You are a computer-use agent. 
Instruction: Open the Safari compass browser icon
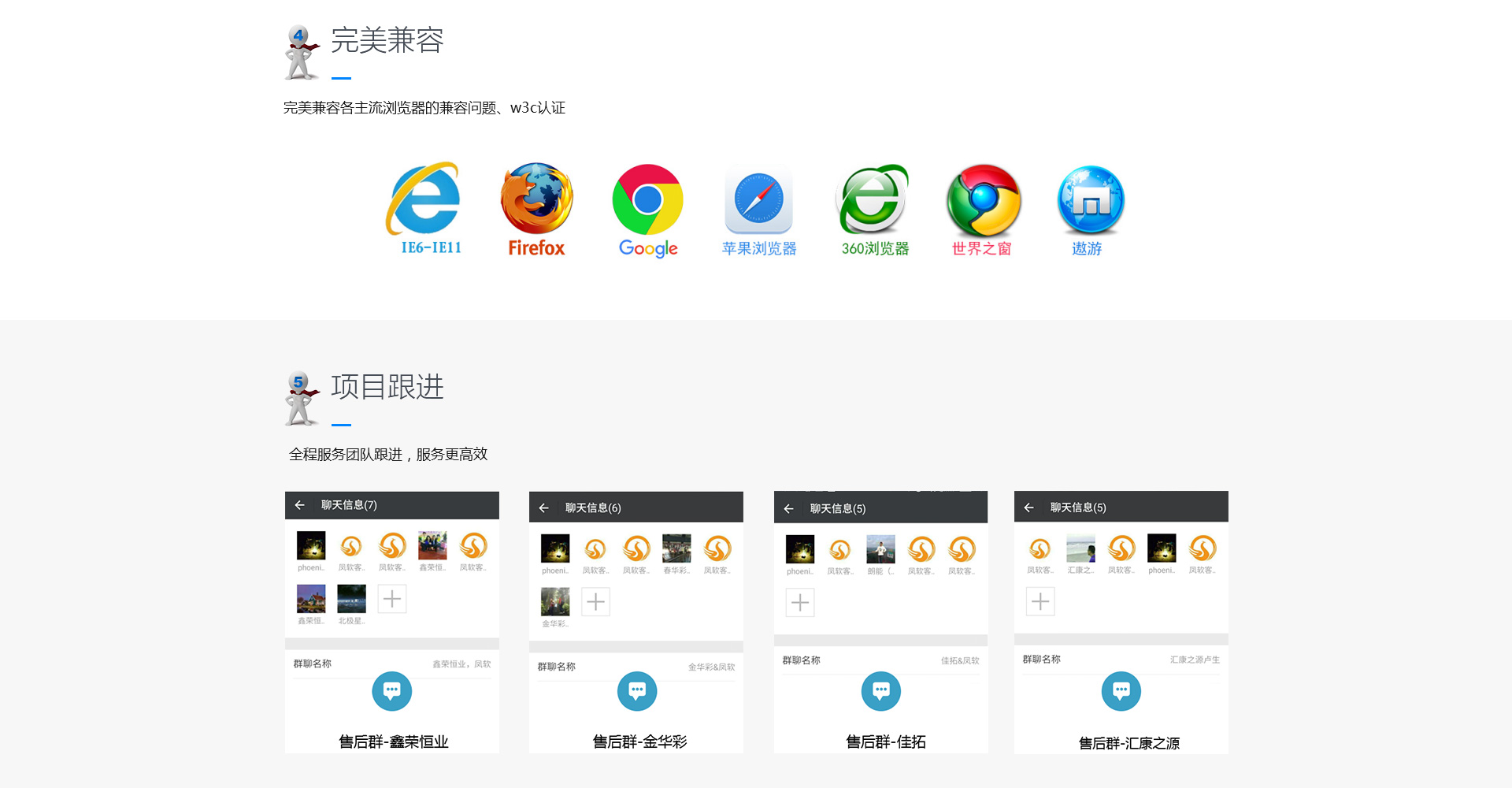coord(758,199)
